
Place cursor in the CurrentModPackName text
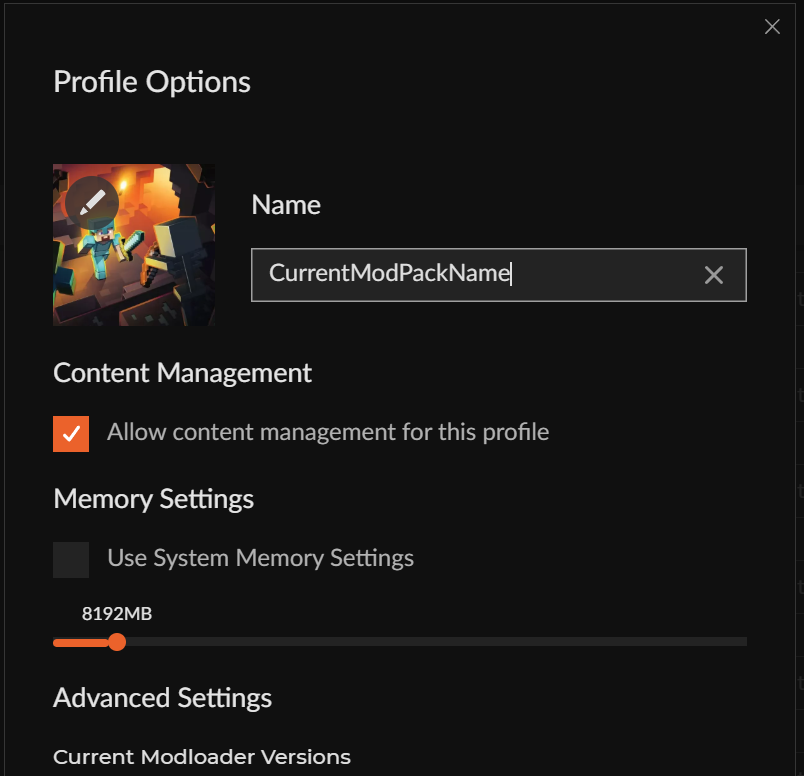click(390, 273)
